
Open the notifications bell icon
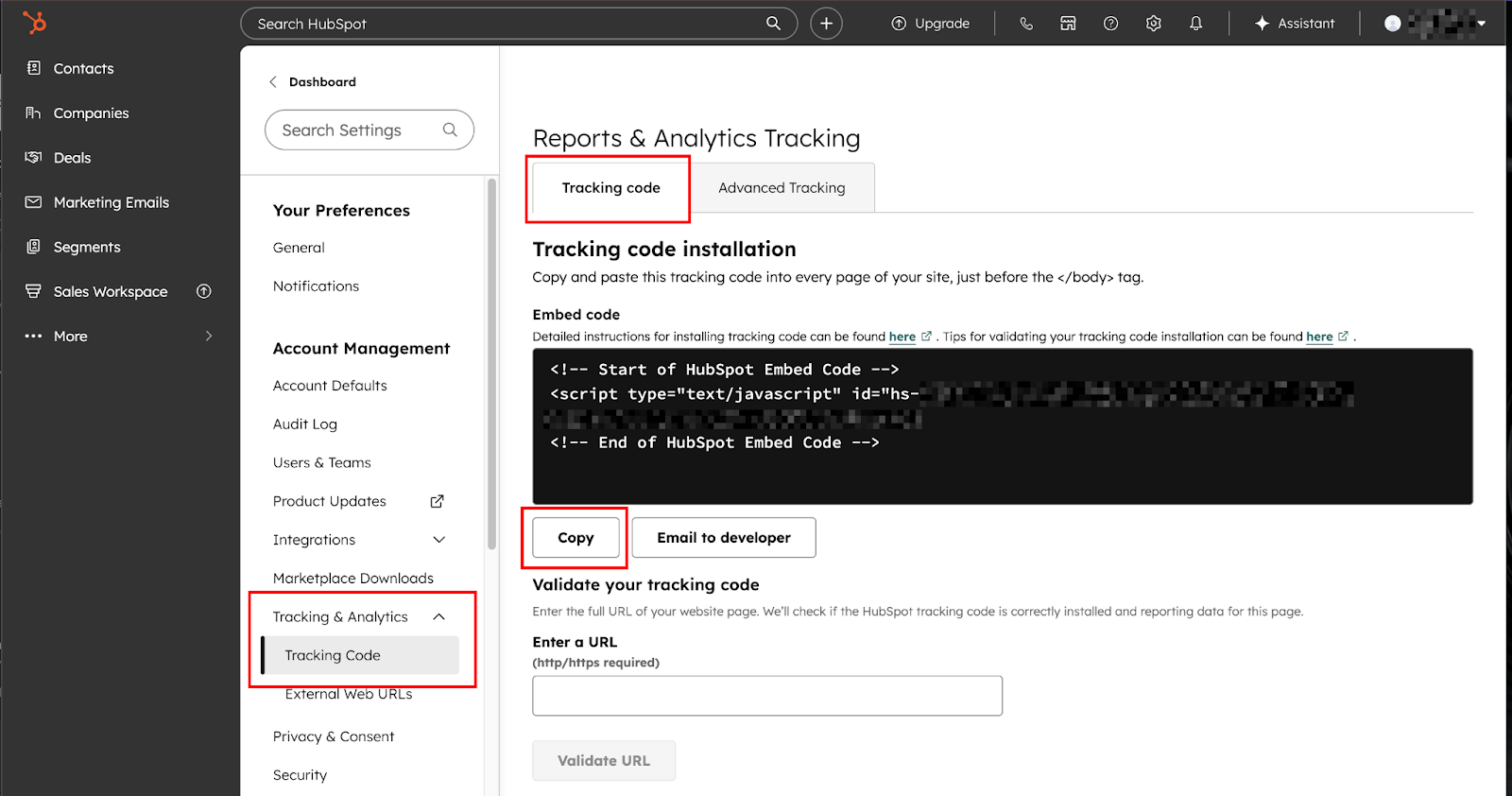[x=1195, y=24]
